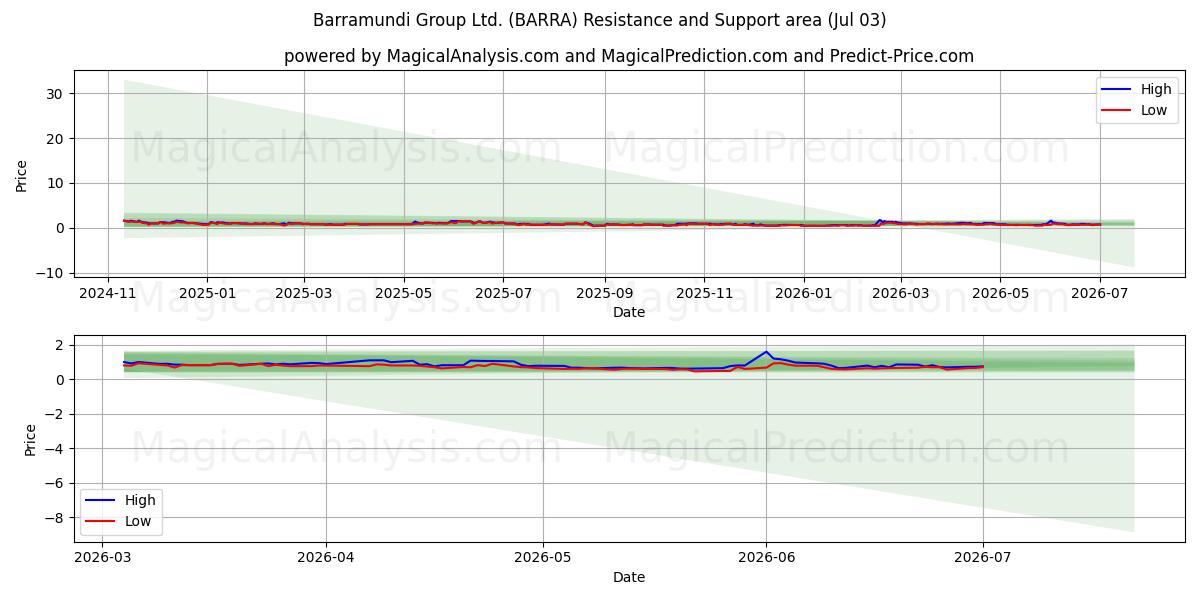Click the '2025-11' tick label
Image resolution: width=1200 pixels, height=600 pixels.
point(704,293)
